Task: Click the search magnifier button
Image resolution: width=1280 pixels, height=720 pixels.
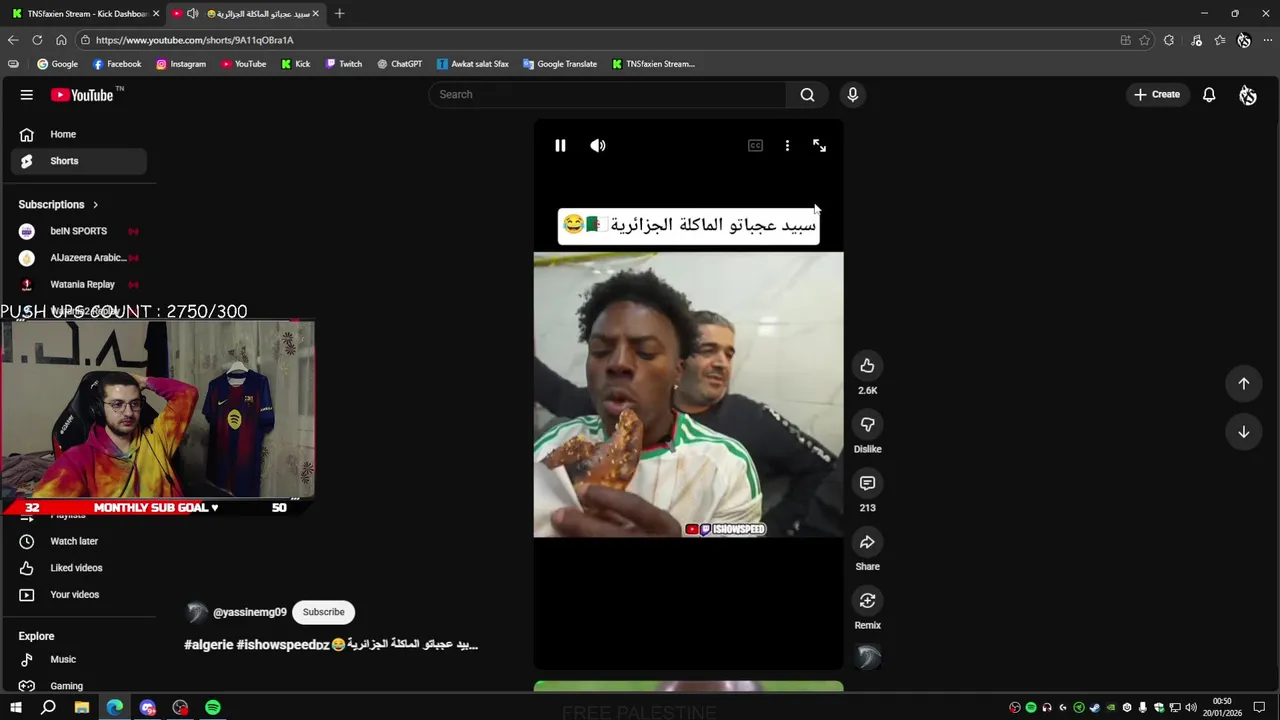Action: coord(807,95)
